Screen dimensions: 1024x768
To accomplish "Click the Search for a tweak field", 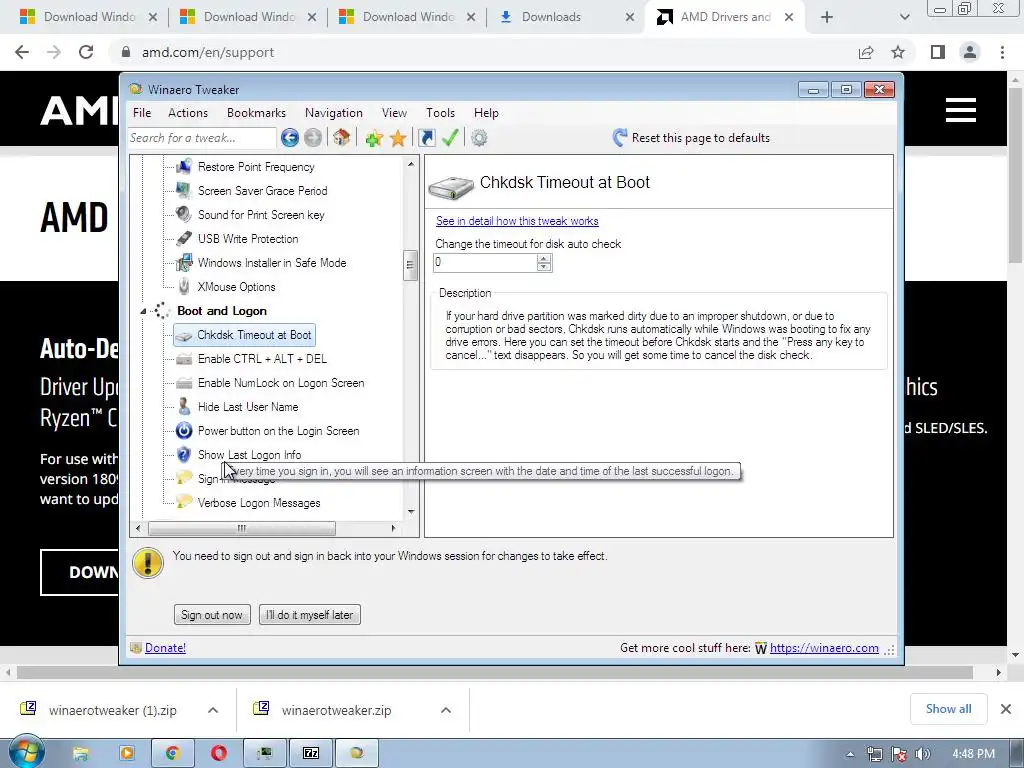I will [x=202, y=138].
